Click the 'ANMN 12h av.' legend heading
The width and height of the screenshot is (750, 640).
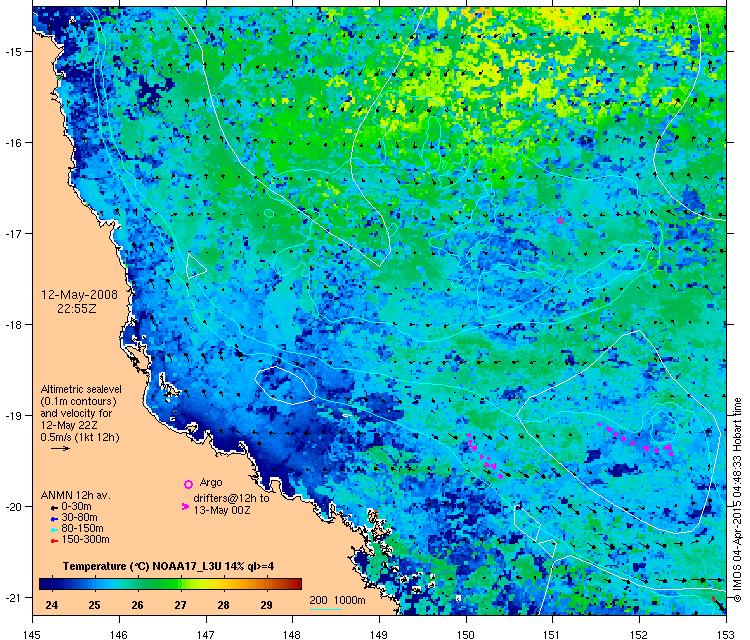click(x=76, y=496)
